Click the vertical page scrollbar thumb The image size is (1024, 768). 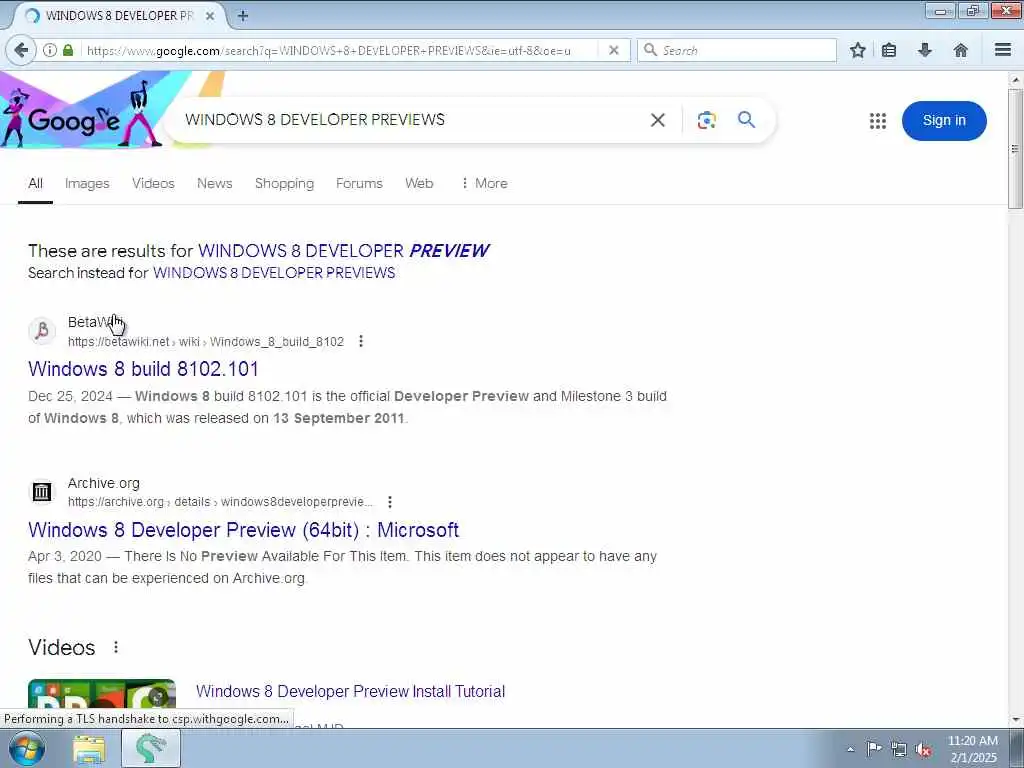pos(1015,149)
